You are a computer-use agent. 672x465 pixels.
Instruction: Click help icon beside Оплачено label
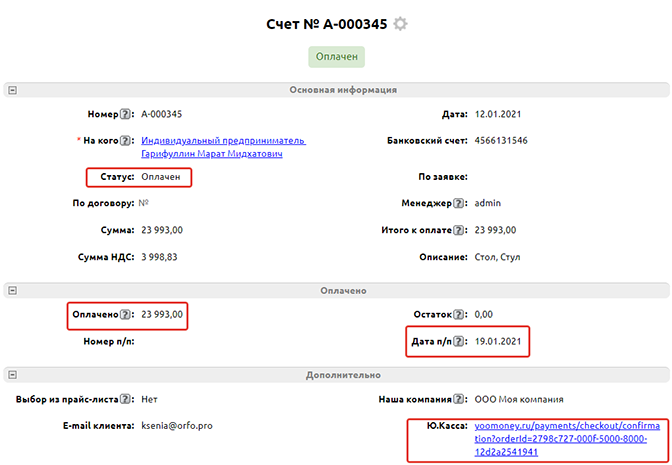(127, 315)
